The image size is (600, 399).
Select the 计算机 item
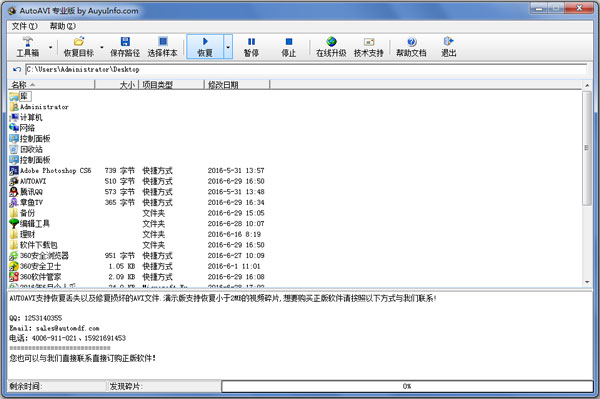click(x=26, y=117)
